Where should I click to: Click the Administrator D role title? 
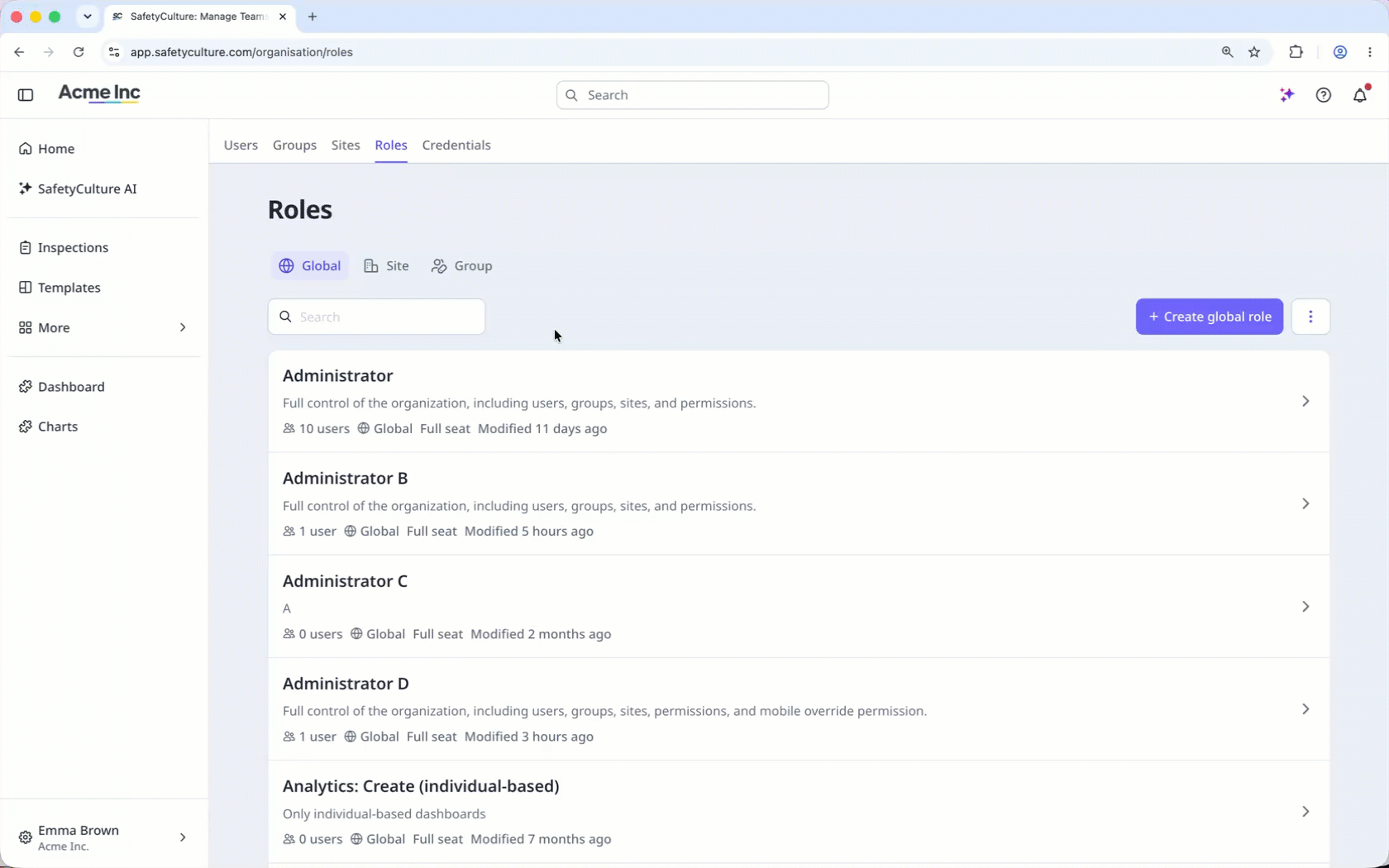(x=346, y=684)
